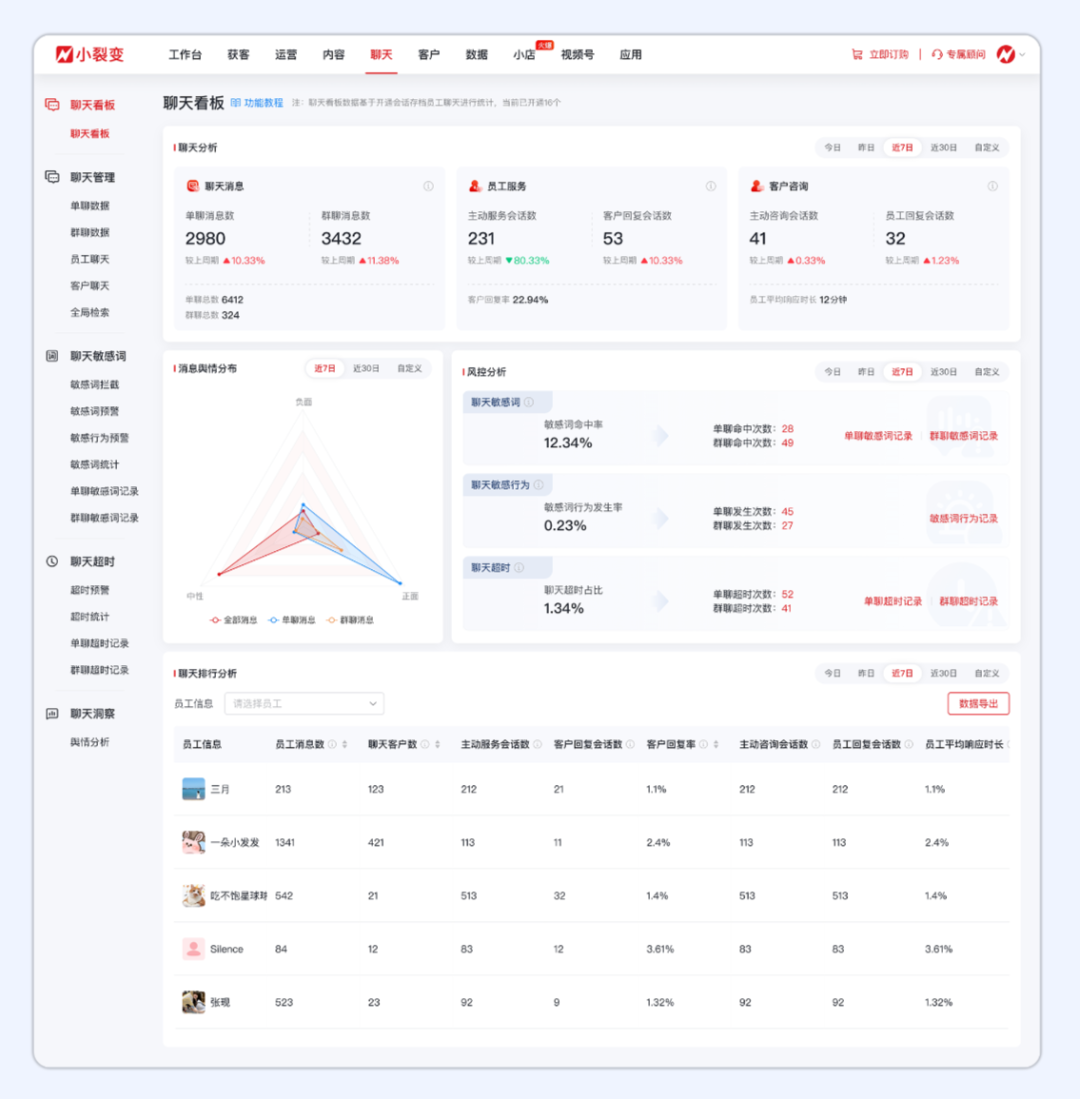Click the 小裂变 logo icon

[65, 54]
